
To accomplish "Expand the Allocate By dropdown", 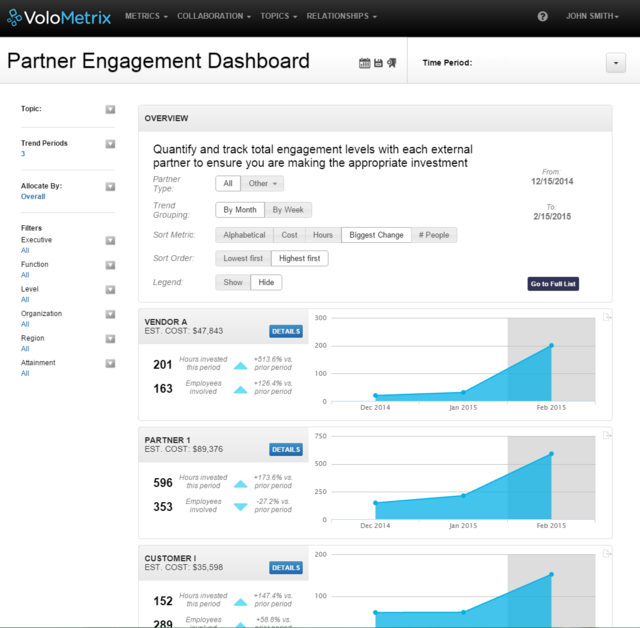I will [x=110, y=187].
